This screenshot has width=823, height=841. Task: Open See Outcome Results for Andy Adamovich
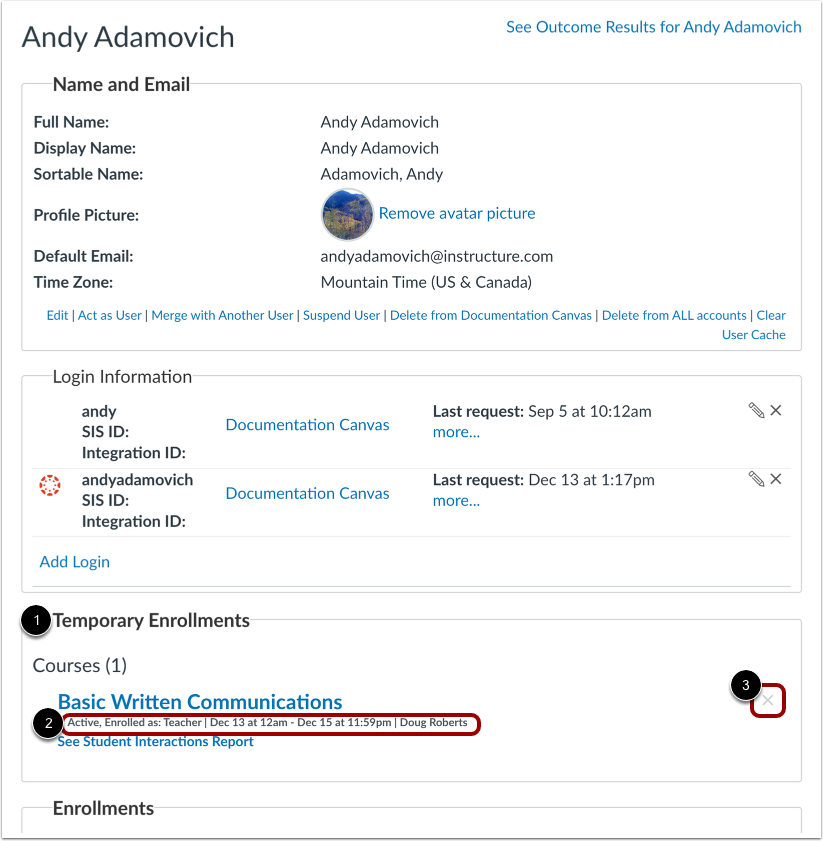[653, 27]
